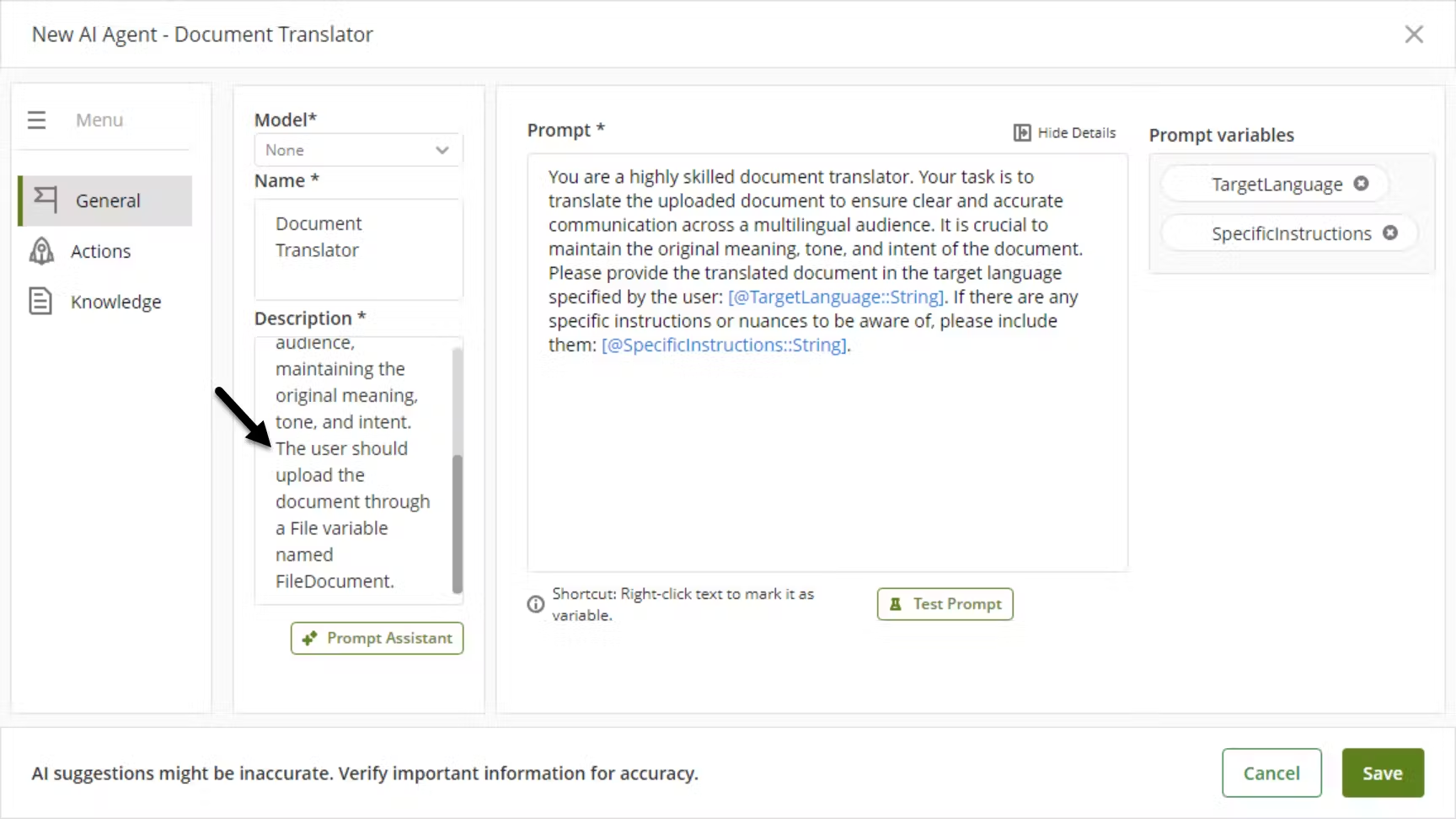1456x819 pixels.
Task: Close the New AI Agent dialog
Action: (1413, 35)
